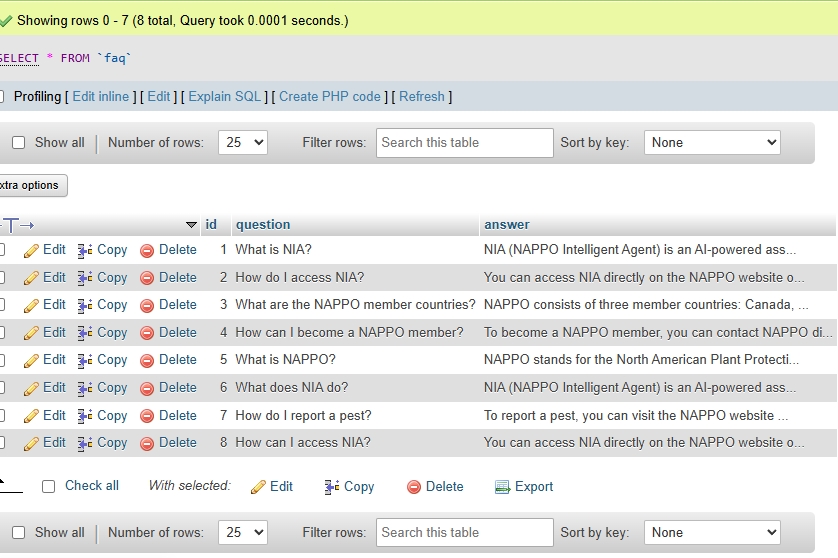Click the Check all link text
Viewport: 838px width, 558px height.
[x=92, y=485]
